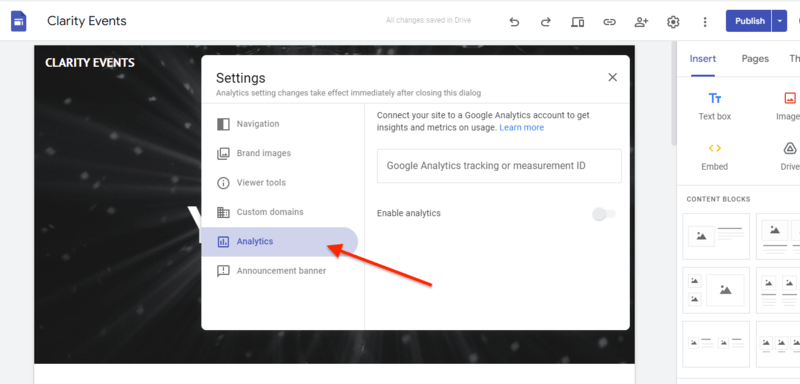Click the Custom domains building icon
This screenshot has width=800, height=384.
click(223, 212)
